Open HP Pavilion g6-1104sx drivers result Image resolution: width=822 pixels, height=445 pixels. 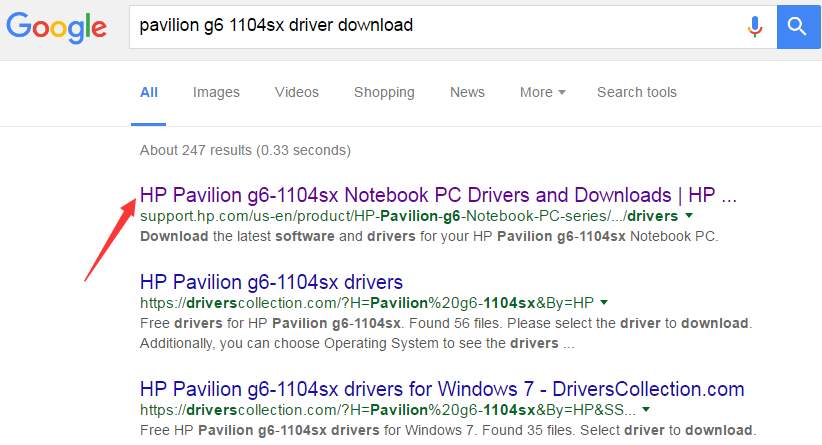(271, 282)
